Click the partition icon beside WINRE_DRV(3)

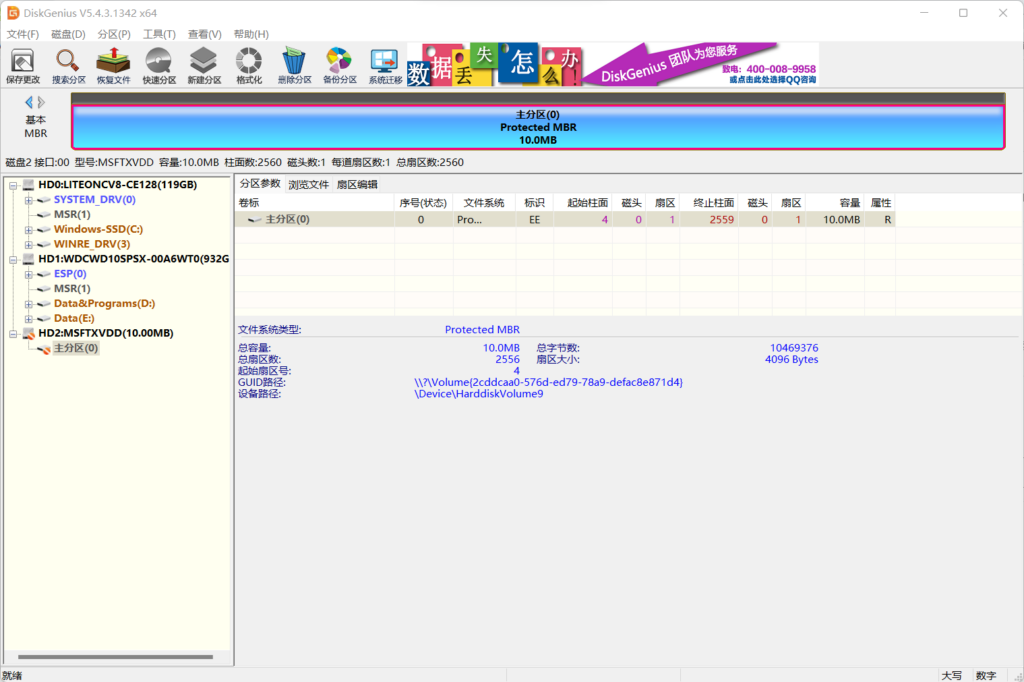pos(44,244)
